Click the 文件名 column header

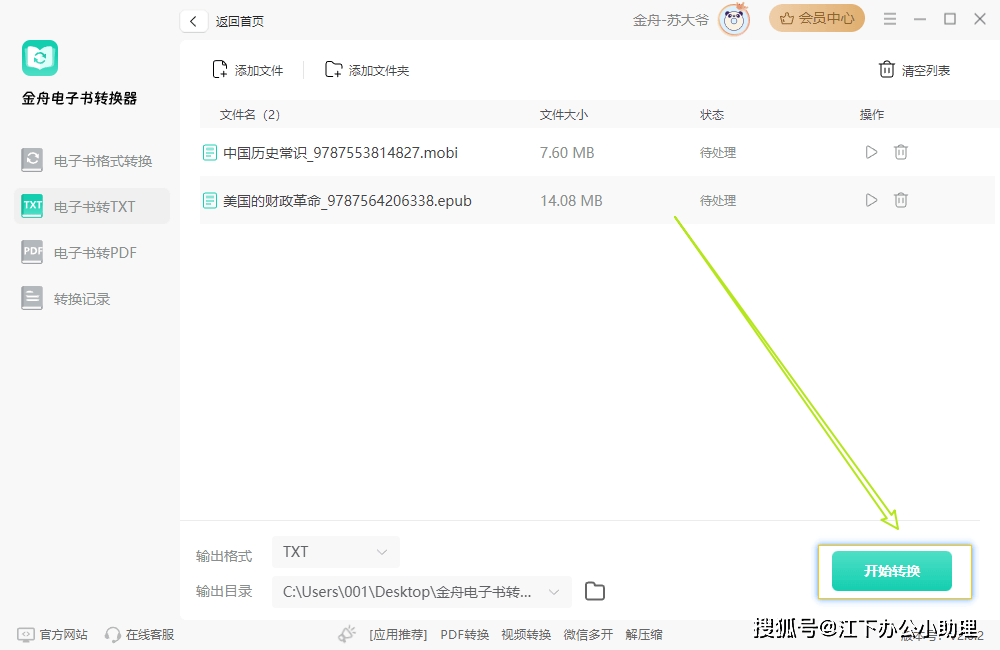click(250, 115)
